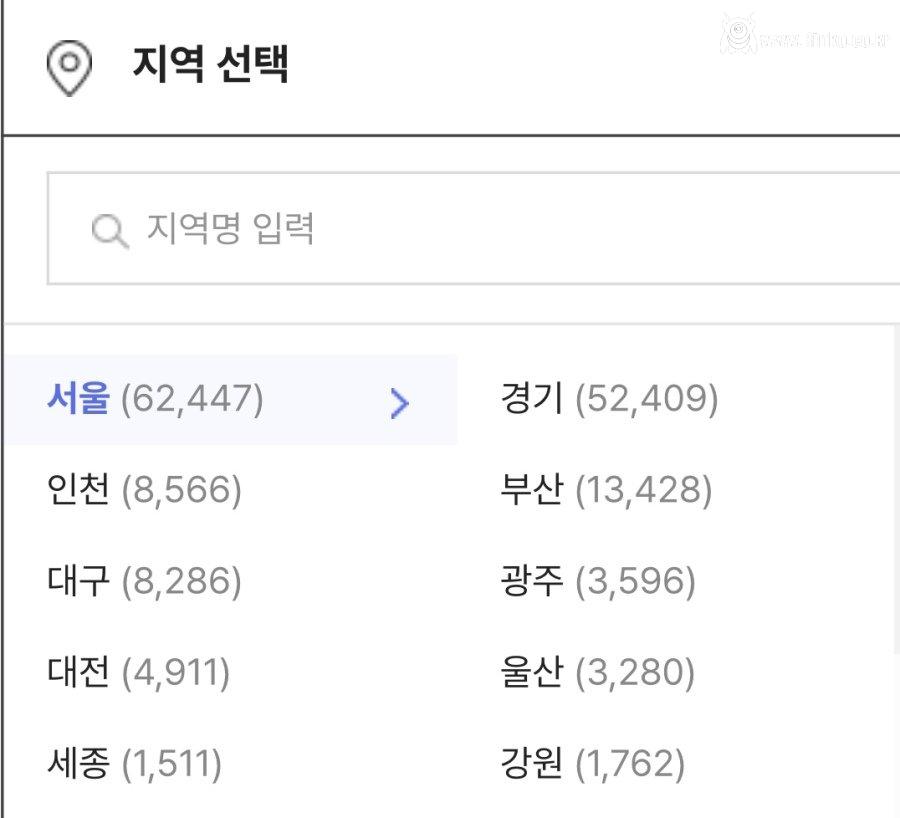Expand 서울 using the blue chevron arrow
This screenshot has height=818, width=900.
[x=400, y=403]
